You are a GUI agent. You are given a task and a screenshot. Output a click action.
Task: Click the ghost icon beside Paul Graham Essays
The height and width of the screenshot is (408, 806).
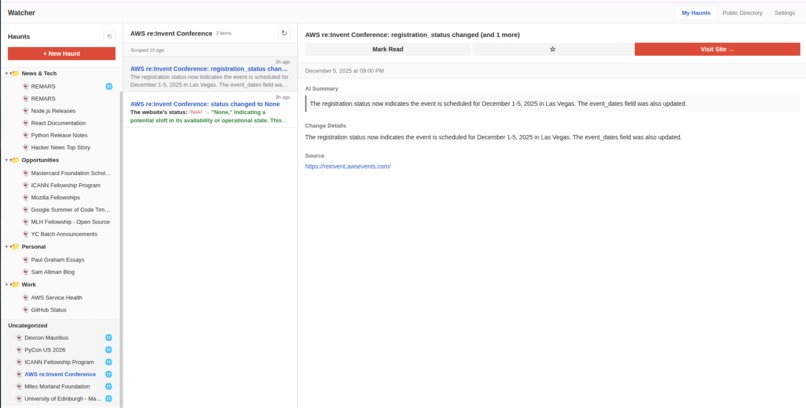pos(26,260)
